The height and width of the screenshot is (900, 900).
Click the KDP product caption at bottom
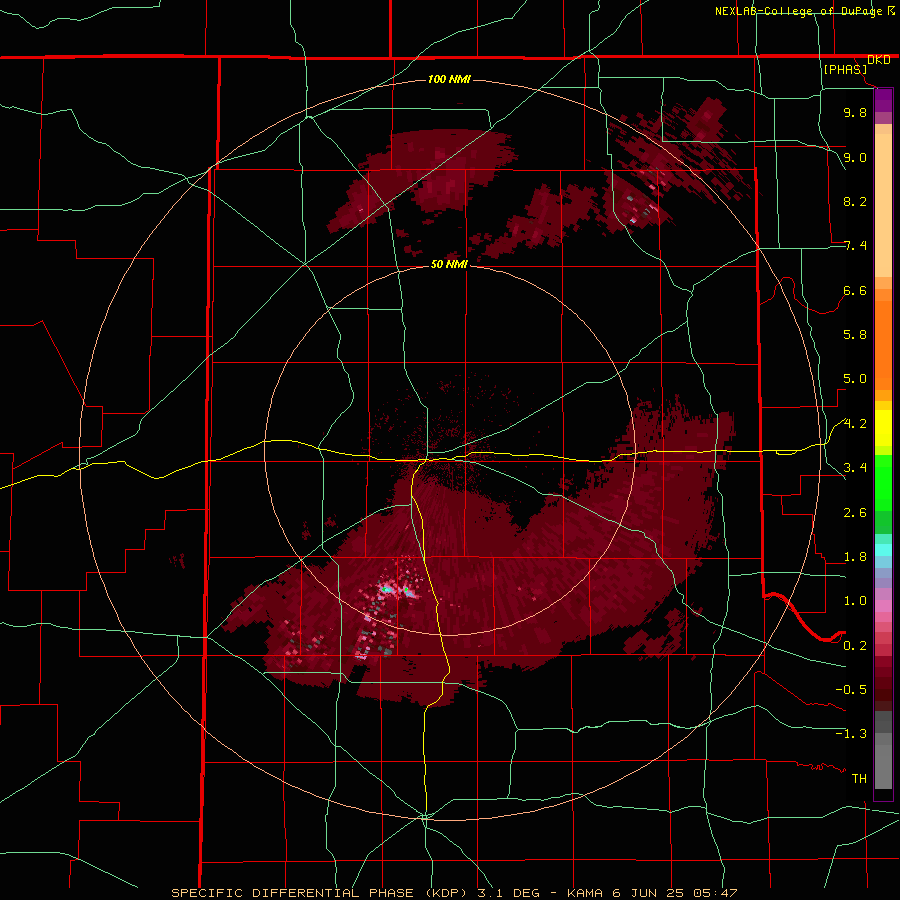[454, 893]
